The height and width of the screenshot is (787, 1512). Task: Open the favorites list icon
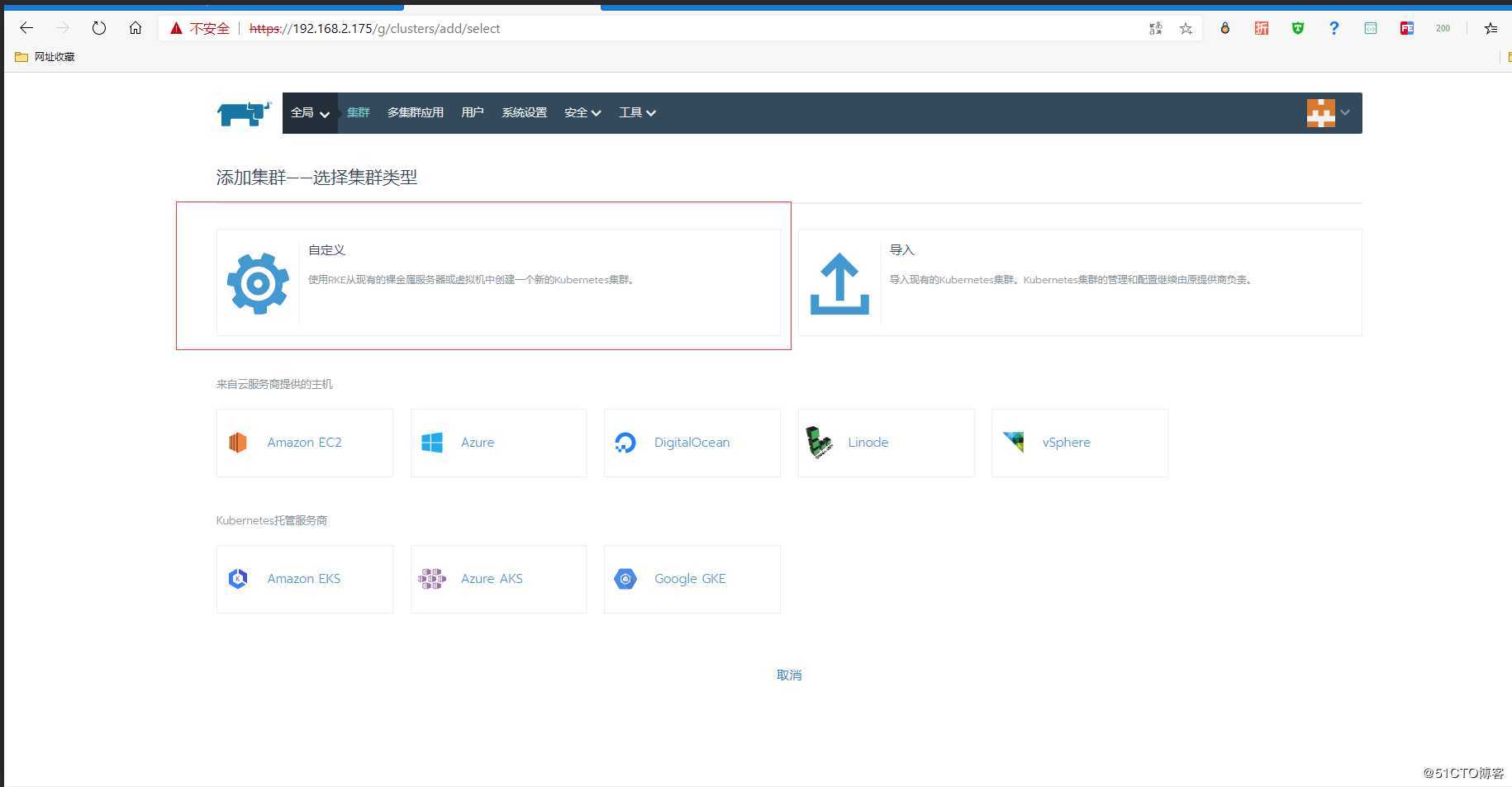1491,28
